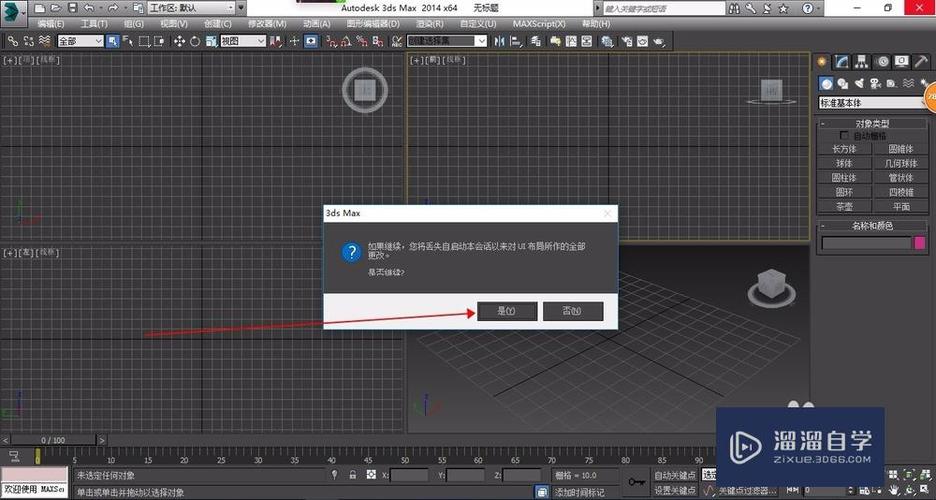Select the Geometry sphere category icon
936x500 pixels.
[x=826, y=84]
